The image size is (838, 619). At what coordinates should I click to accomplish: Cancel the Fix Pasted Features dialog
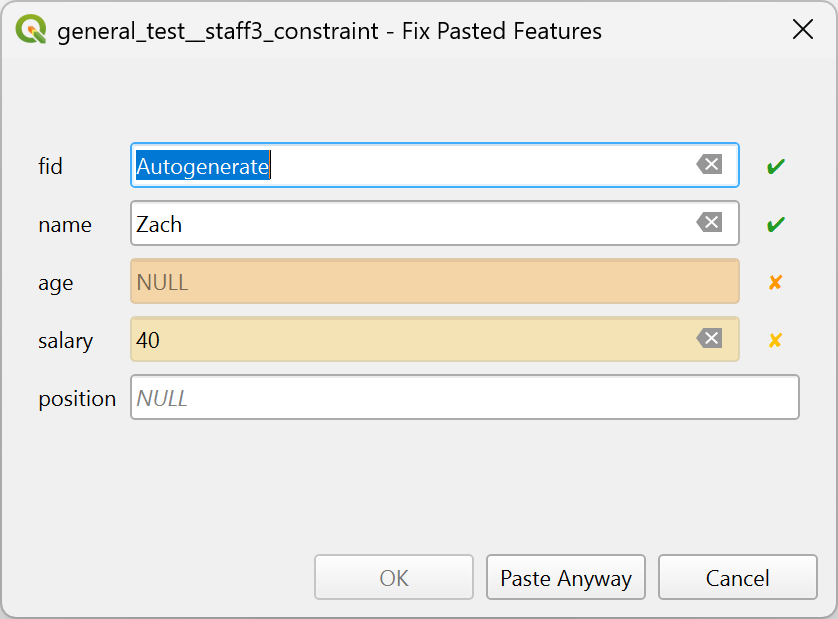coord(737,578)
